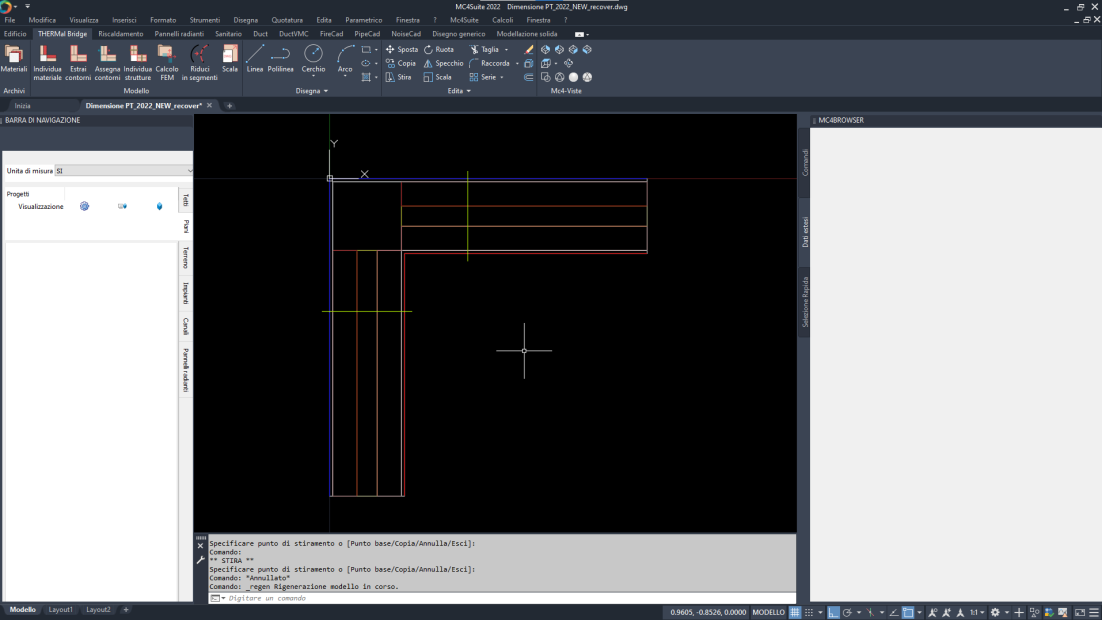Toggle object snap tracking in status bar

pyautogui.click(x=894, y=612)
